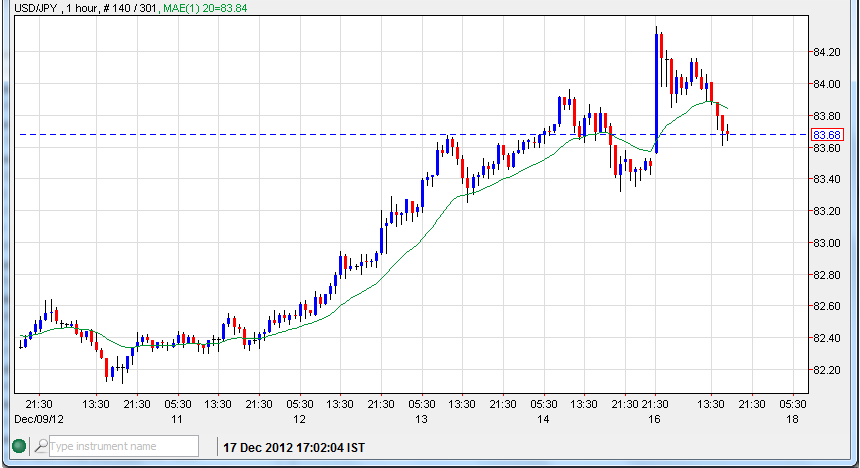The height and width of the screenshot is (468, 860).
Task: Click the 83.80 price axis label
Action: 827,116
